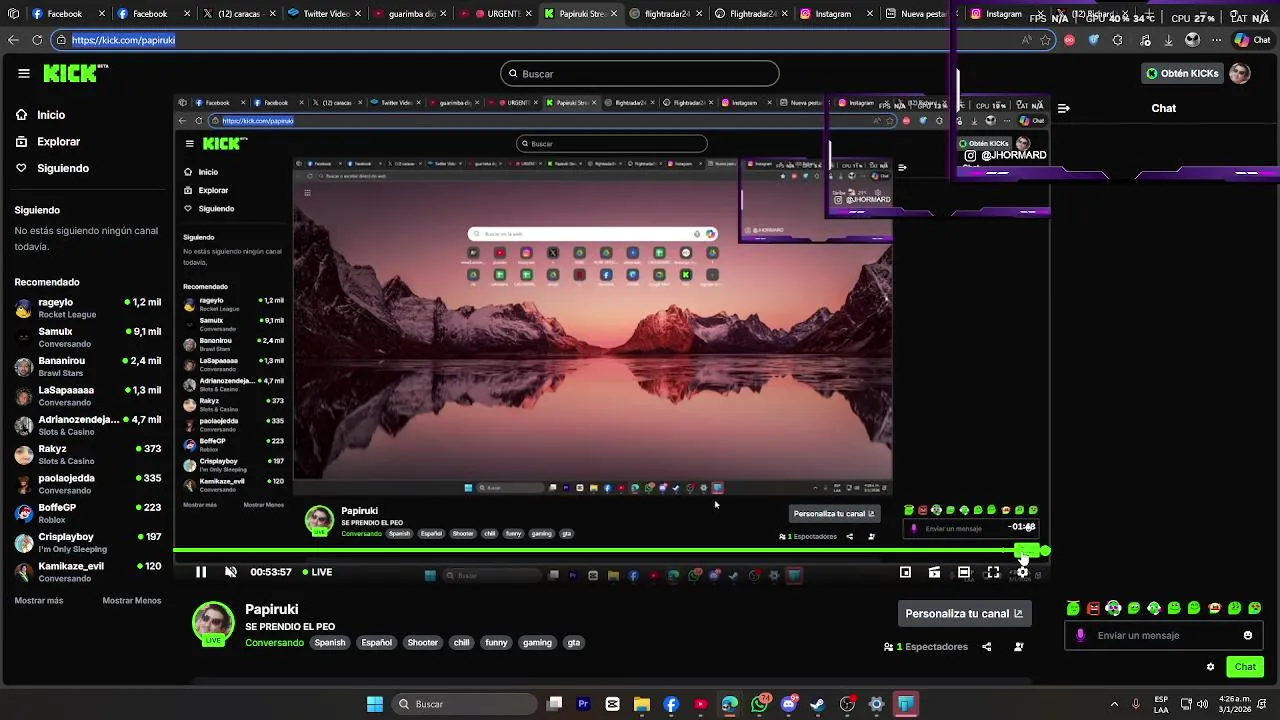Collapse list with Mostrar Menos
This screenshot has height=720, width=1280.
131,601
